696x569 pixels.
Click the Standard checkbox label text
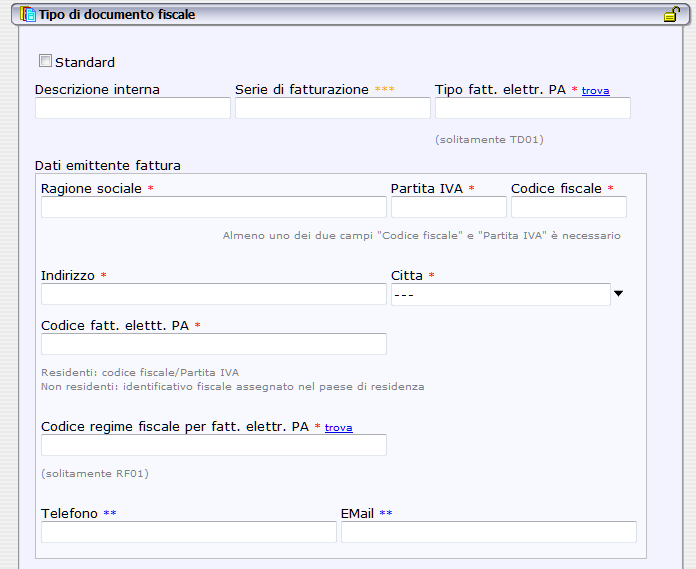click(85, 63)
